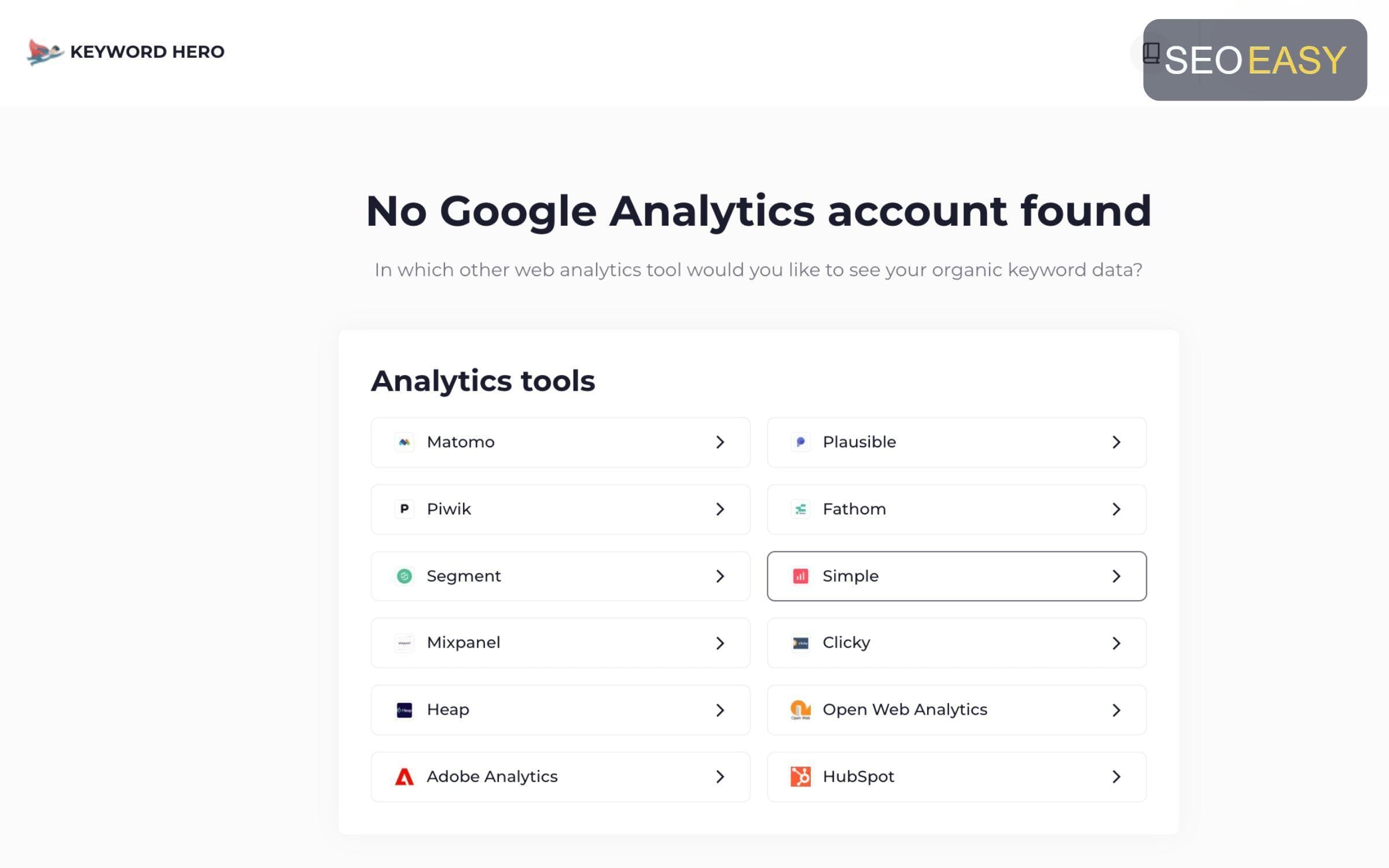
Task: Click the chevron arrow beside Plausible
Action: tap(1116, 442)
